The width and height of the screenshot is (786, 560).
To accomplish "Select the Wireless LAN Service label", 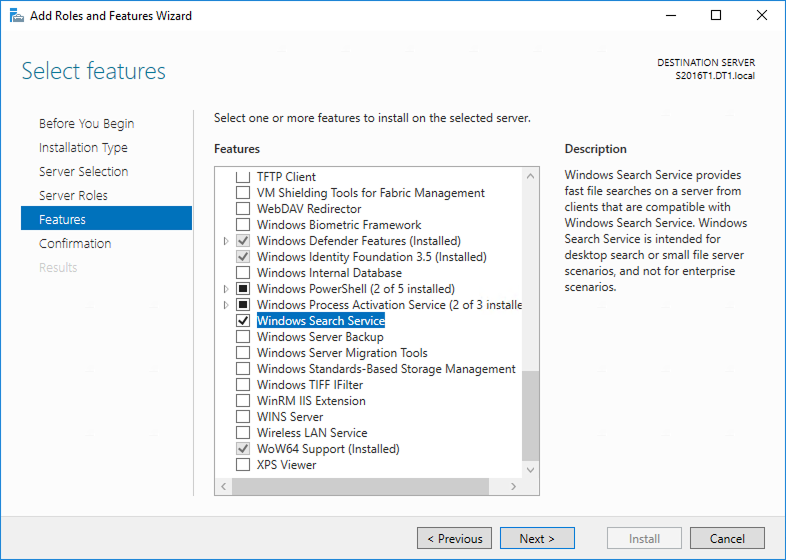I will tap(312, 433).
